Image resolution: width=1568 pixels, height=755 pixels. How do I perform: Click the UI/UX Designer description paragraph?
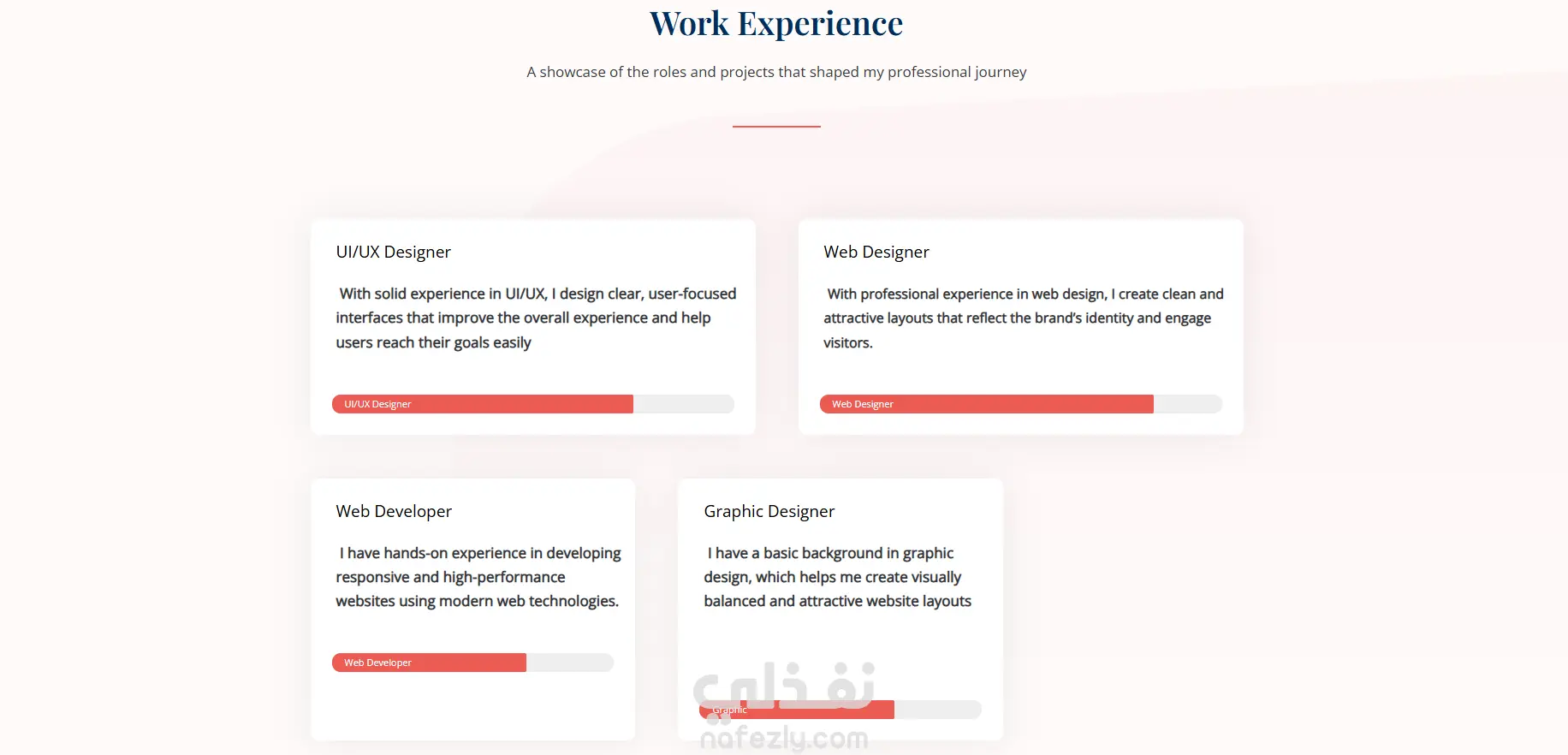click(535, 318)
